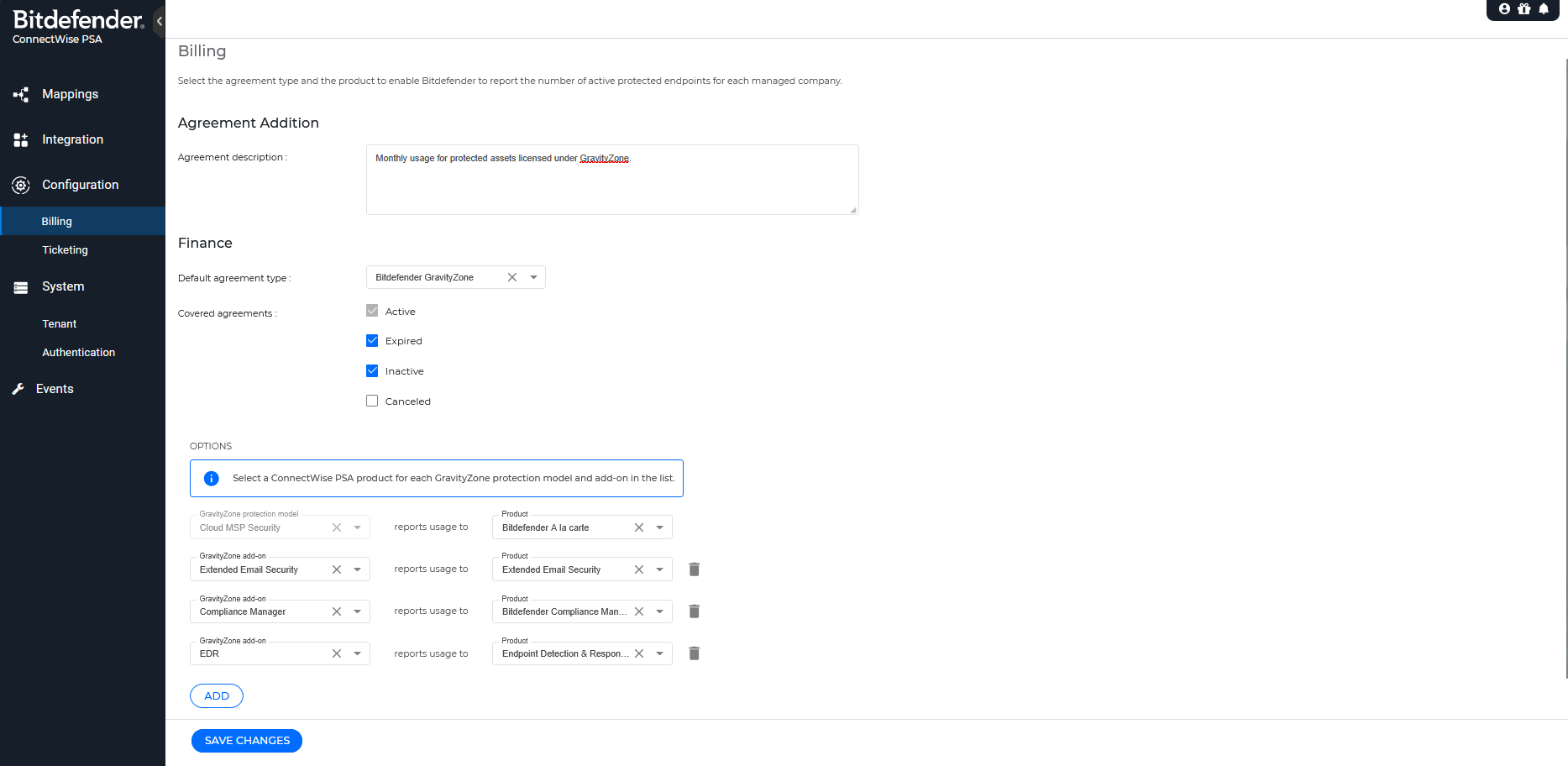
Task: Delete the EDR add-on row
Action: (x=695, y=653)
